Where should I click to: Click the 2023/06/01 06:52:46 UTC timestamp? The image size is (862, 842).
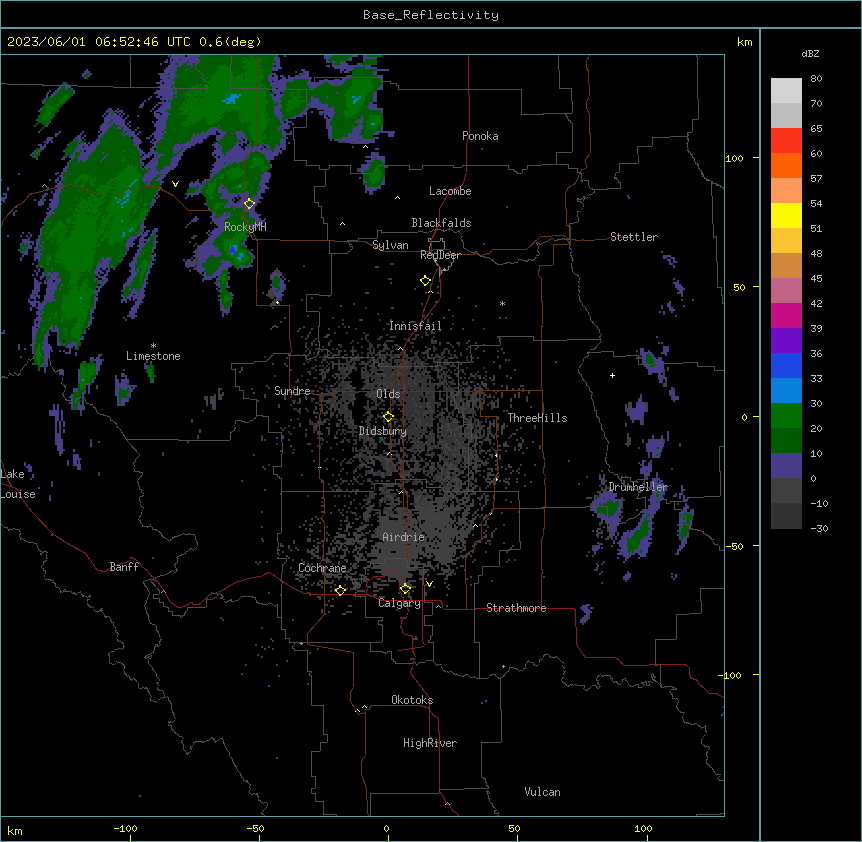99,42
